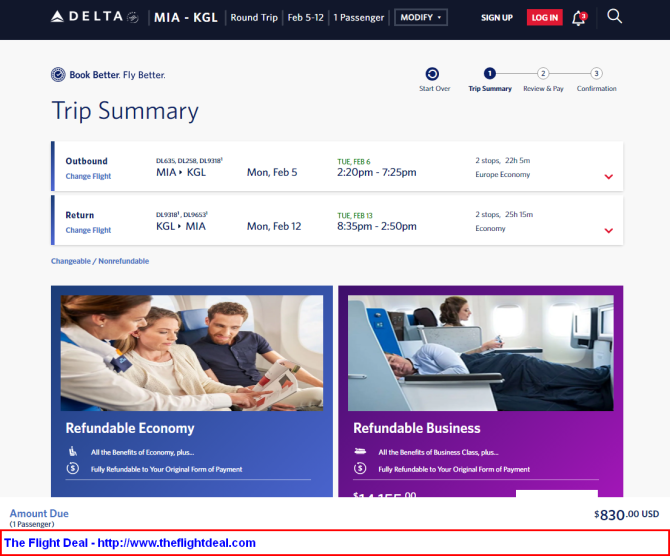This screenshot has width=670, height=556.
Task: Click the flat-bed icon under Refundable Business
Action: (360, 451)
